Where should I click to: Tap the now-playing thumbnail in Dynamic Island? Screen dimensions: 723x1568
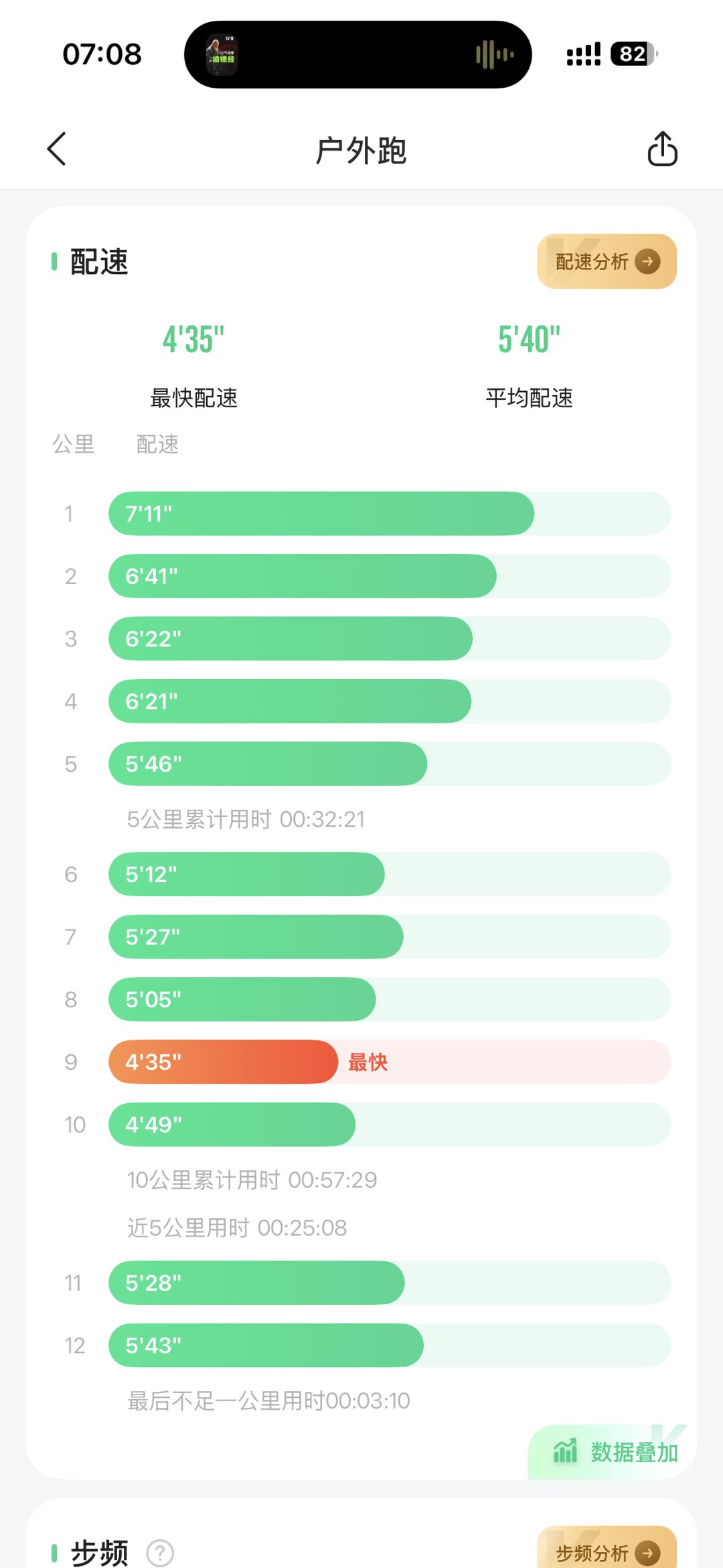coord(222,54)
